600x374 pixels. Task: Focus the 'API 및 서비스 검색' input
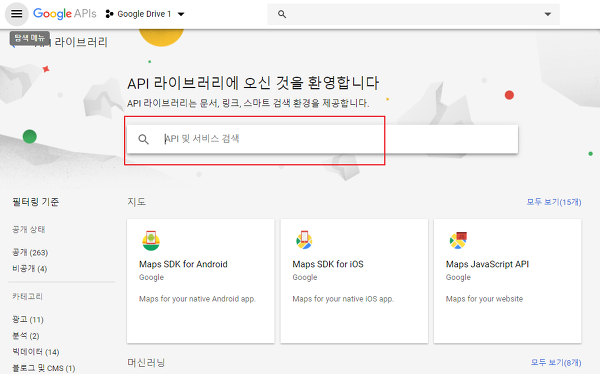[322, 139]
